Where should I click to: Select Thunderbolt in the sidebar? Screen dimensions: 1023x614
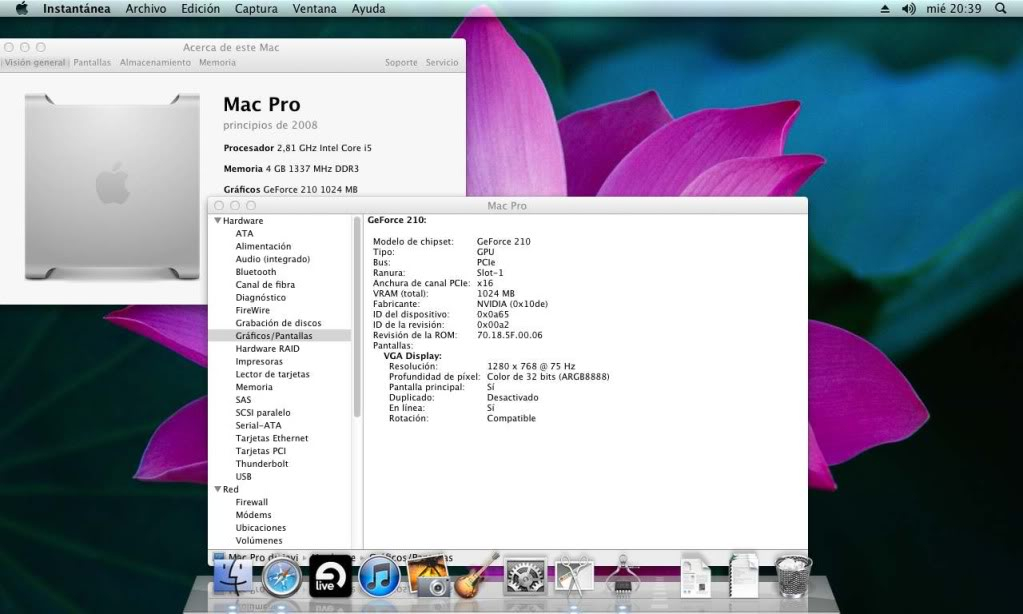pos(262,463)
